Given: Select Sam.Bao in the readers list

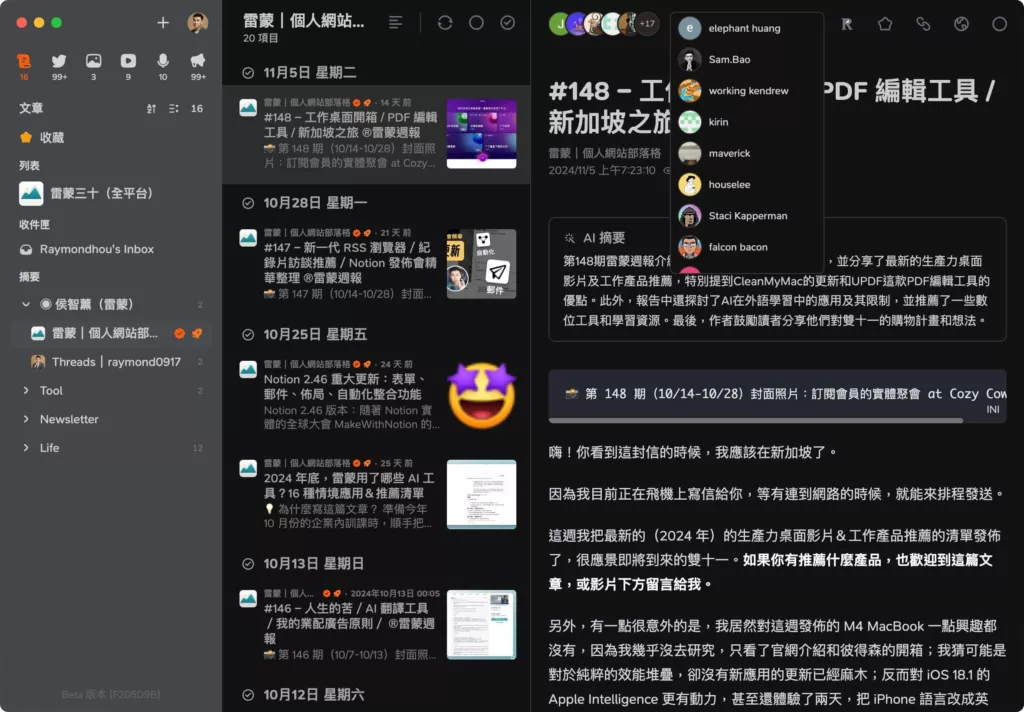Looking at the screenshot, I should tap(746, 59).
